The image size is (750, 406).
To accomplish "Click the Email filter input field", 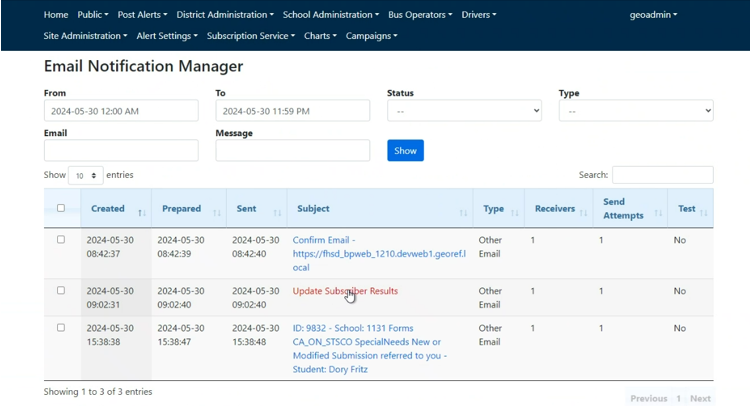I will point(121,150).
